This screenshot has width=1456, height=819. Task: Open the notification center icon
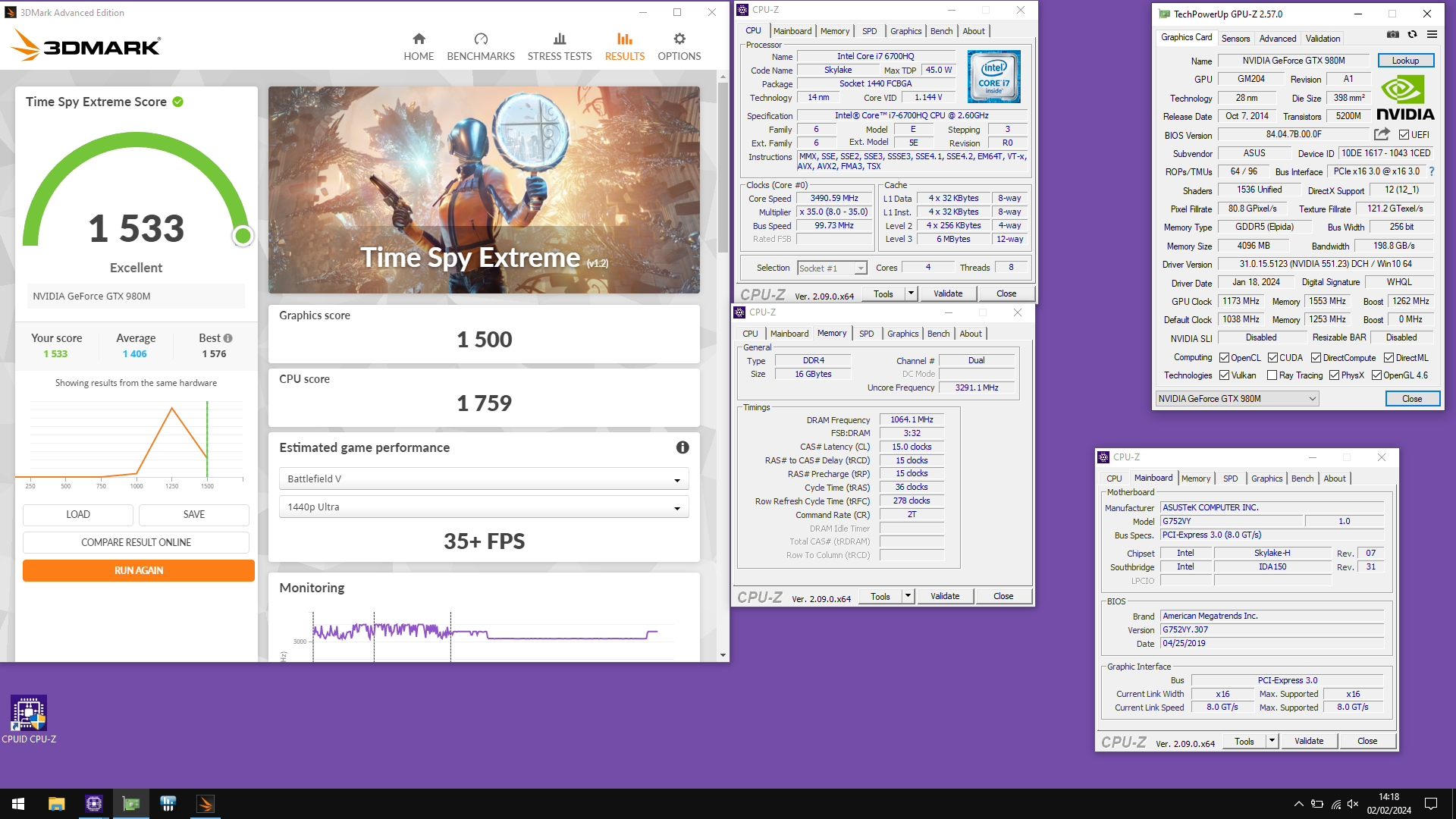click(x=1431, y=804)
